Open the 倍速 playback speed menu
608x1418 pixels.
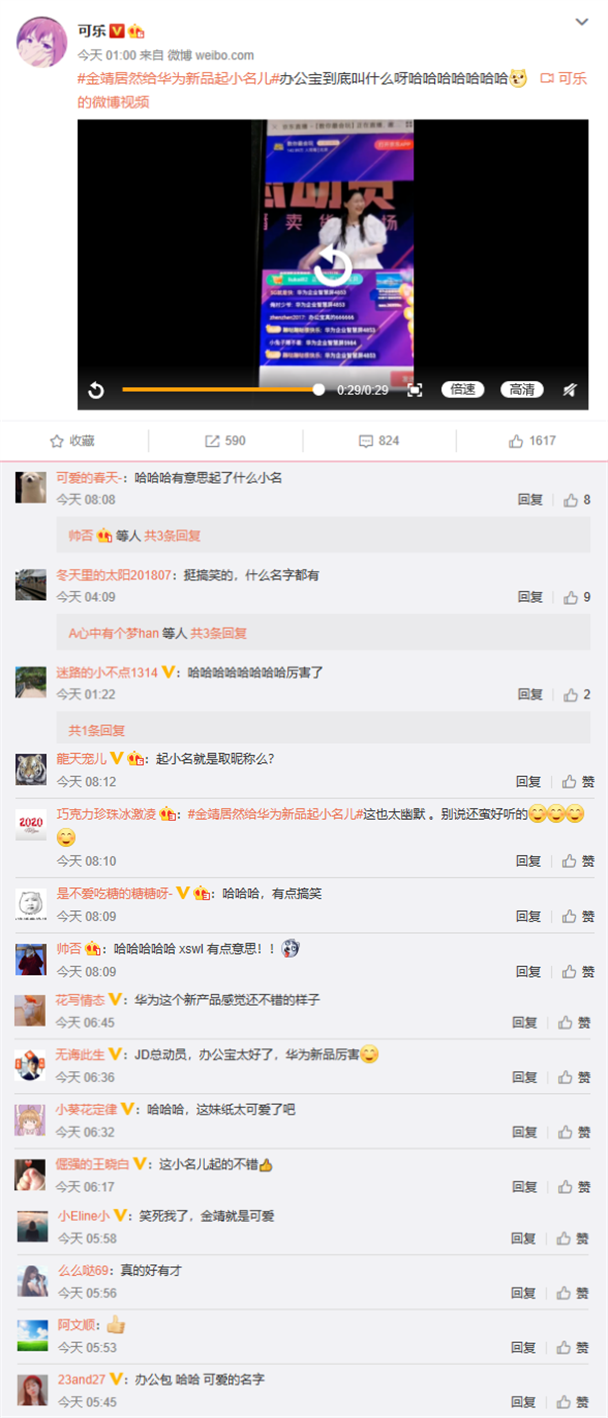point(463,390)
